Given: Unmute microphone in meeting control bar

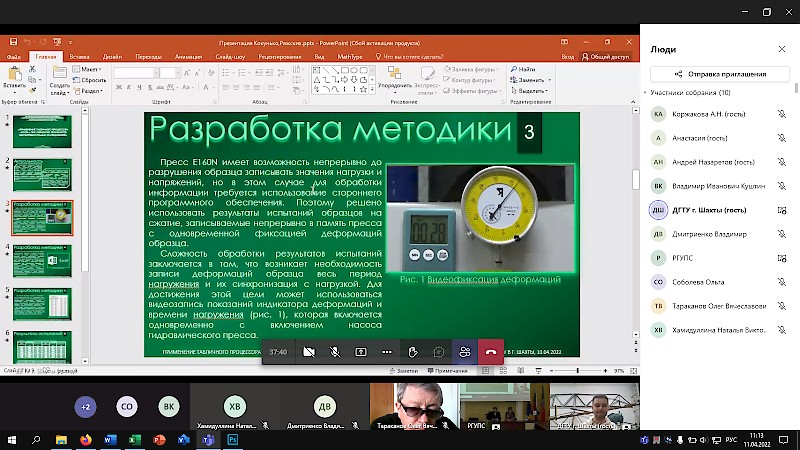Looking at the screenshot, I should tap(335, 352).
